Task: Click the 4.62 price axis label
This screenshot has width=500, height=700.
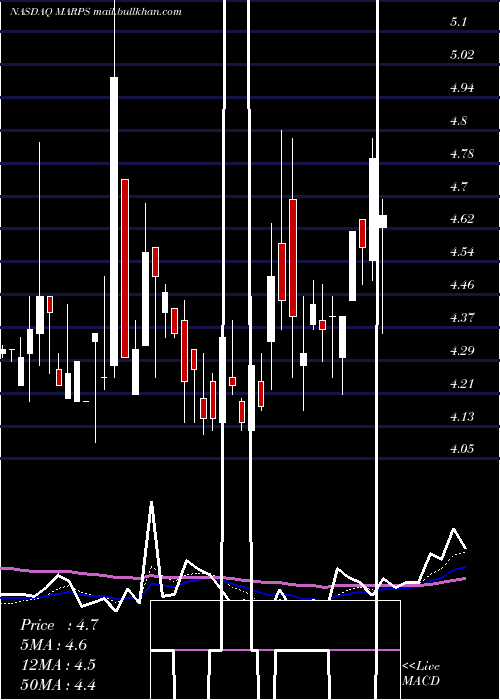Action: pos(462,219)
